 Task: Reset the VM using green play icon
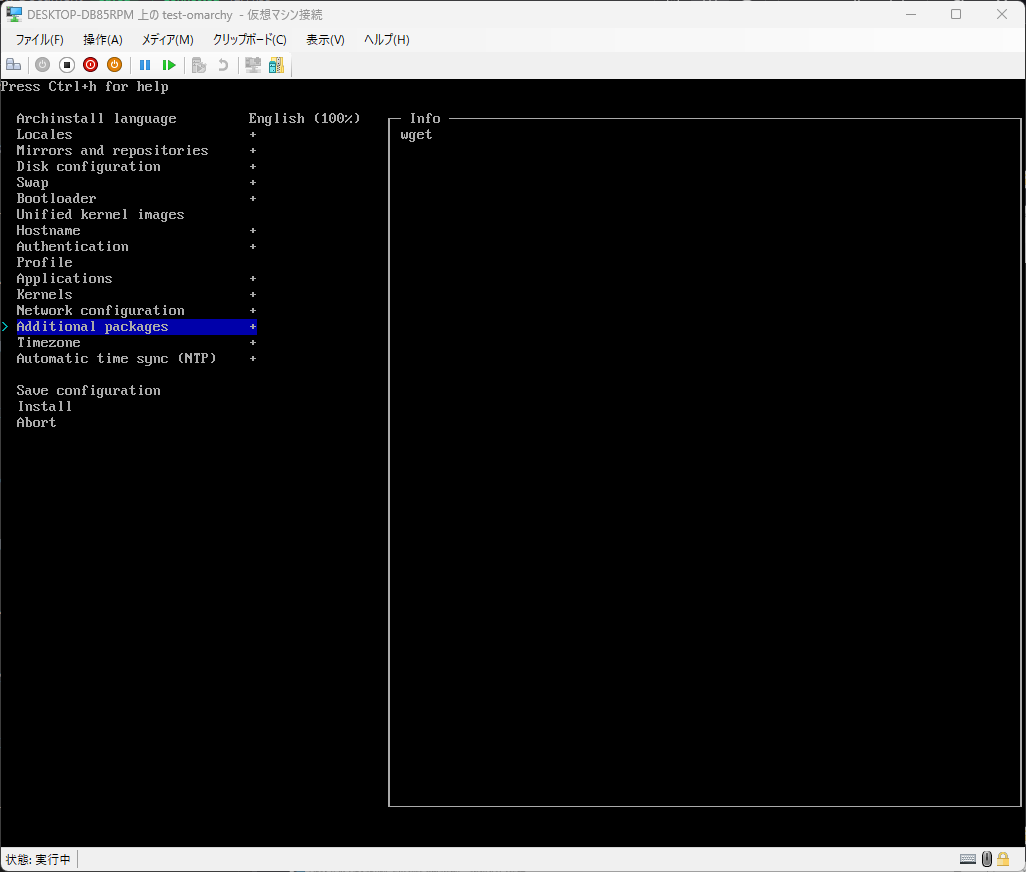pos(169,65)
